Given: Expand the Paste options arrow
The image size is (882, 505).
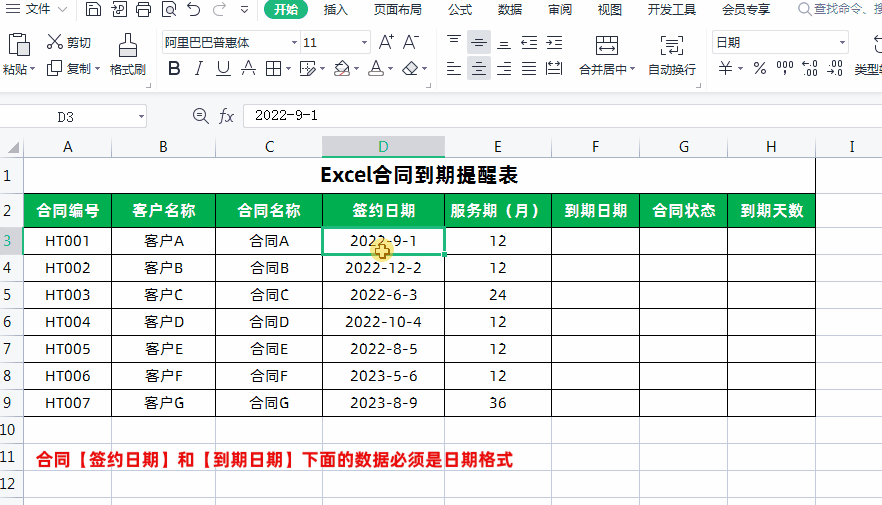Looking at the screenshot, I should [x=33, y=69].
